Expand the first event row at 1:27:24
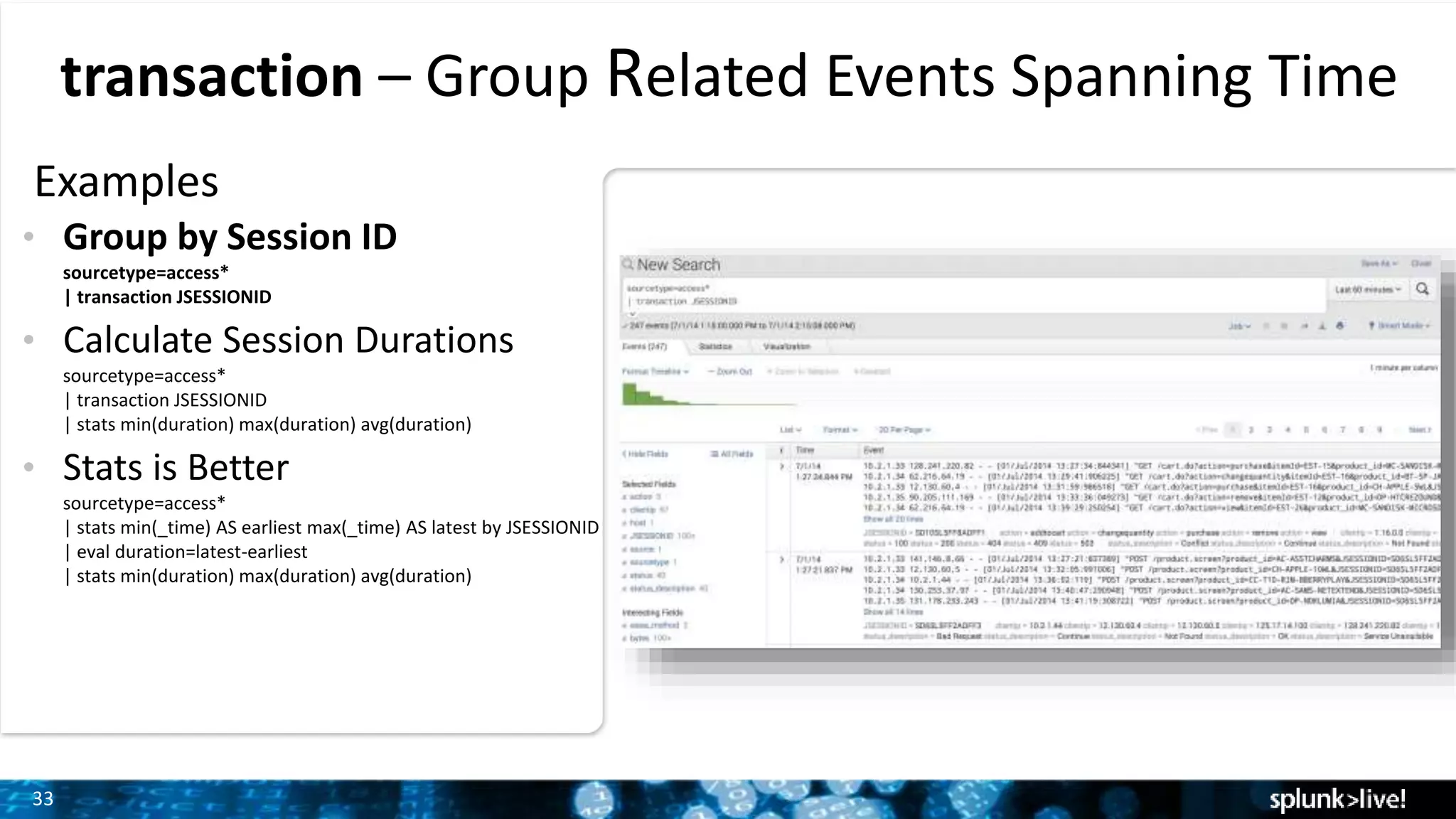Viewport: 1456px width, 819px height. 781,466
